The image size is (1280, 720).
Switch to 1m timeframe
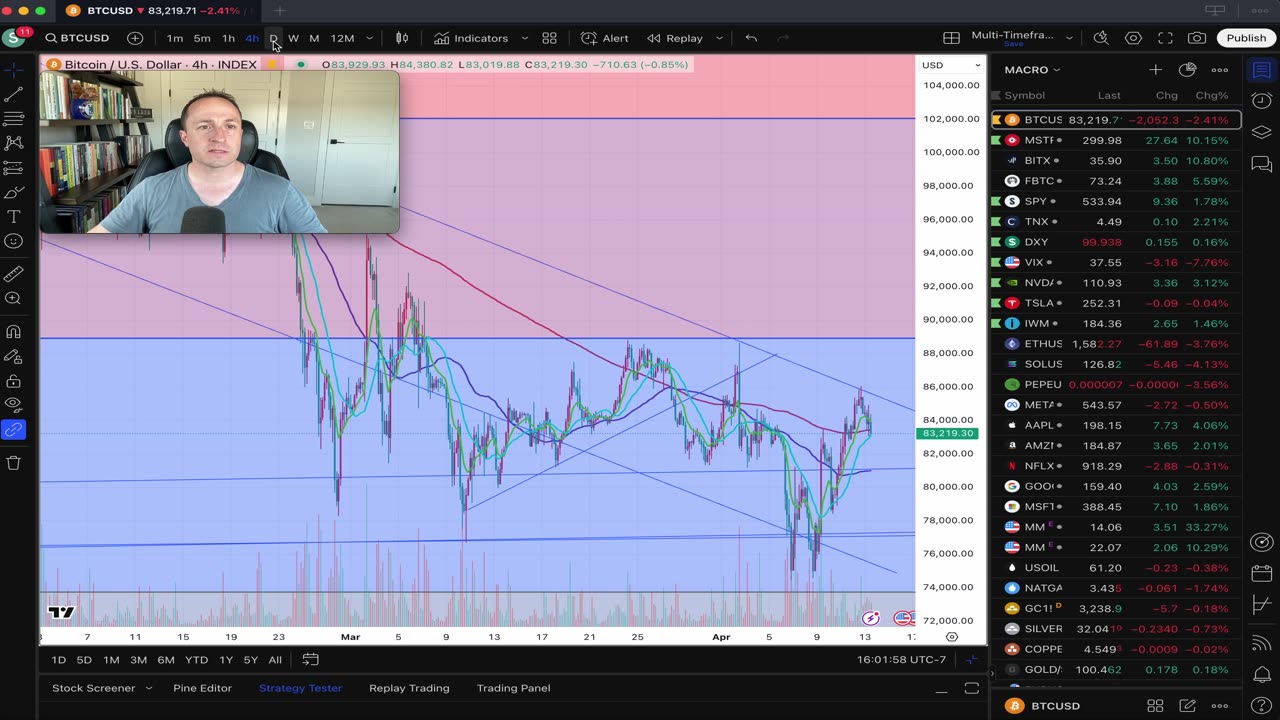pyautogui.click(x=175, y=38)
